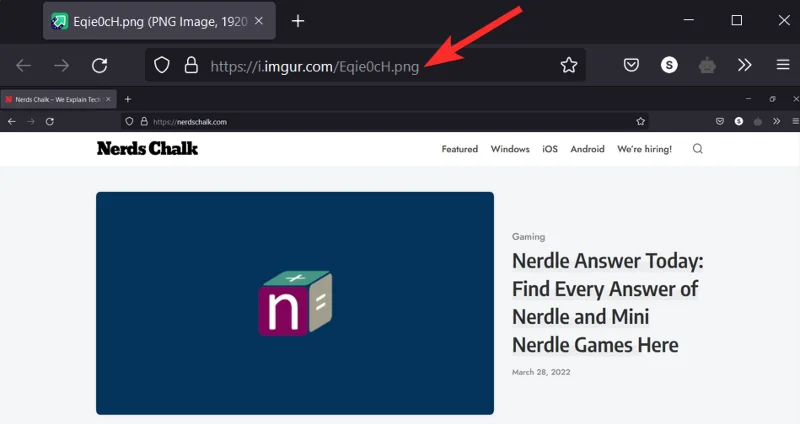Bookmark nerdschalk.com with inner star icon
Viewport: 800px width, 424px height.
pos(640,121)
